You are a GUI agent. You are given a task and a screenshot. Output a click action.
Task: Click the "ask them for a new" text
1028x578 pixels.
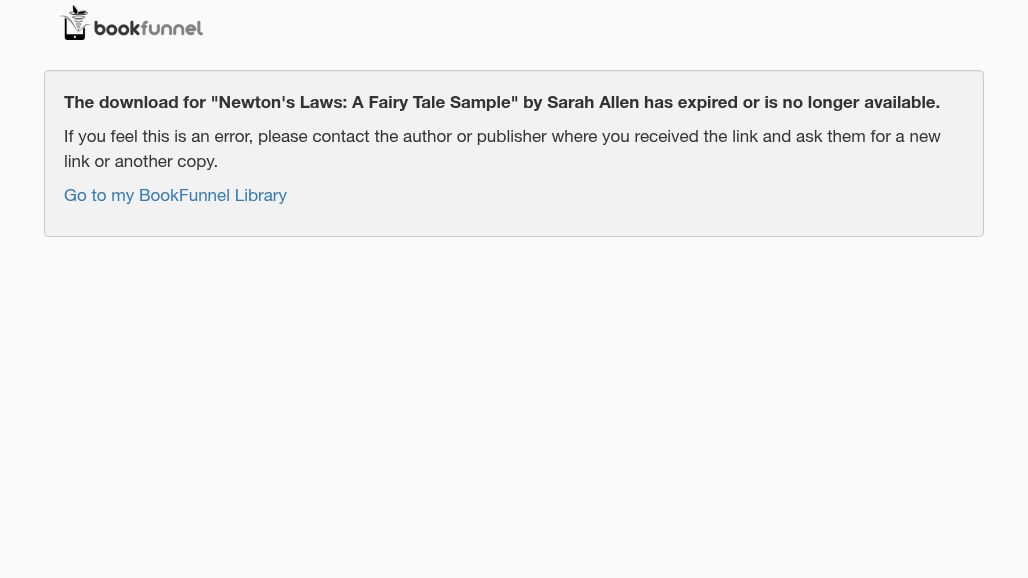[x=868, y=136]
